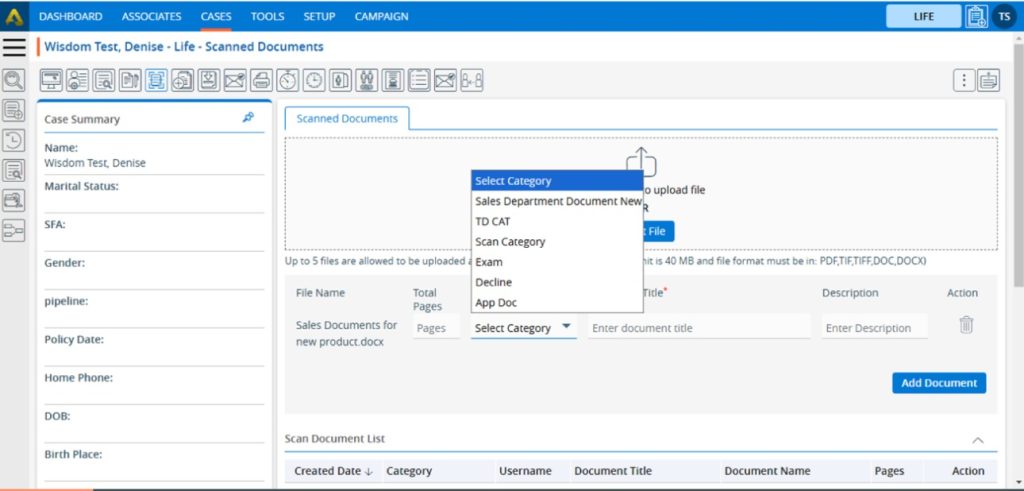Open the three-dot more options button

coord(963,81)
